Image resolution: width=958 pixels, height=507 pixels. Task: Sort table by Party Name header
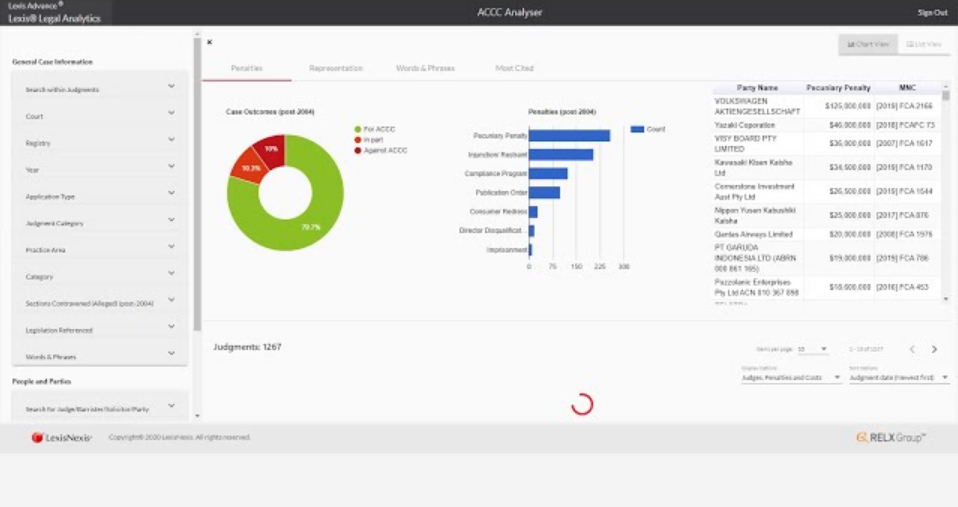tap(757, 88)
